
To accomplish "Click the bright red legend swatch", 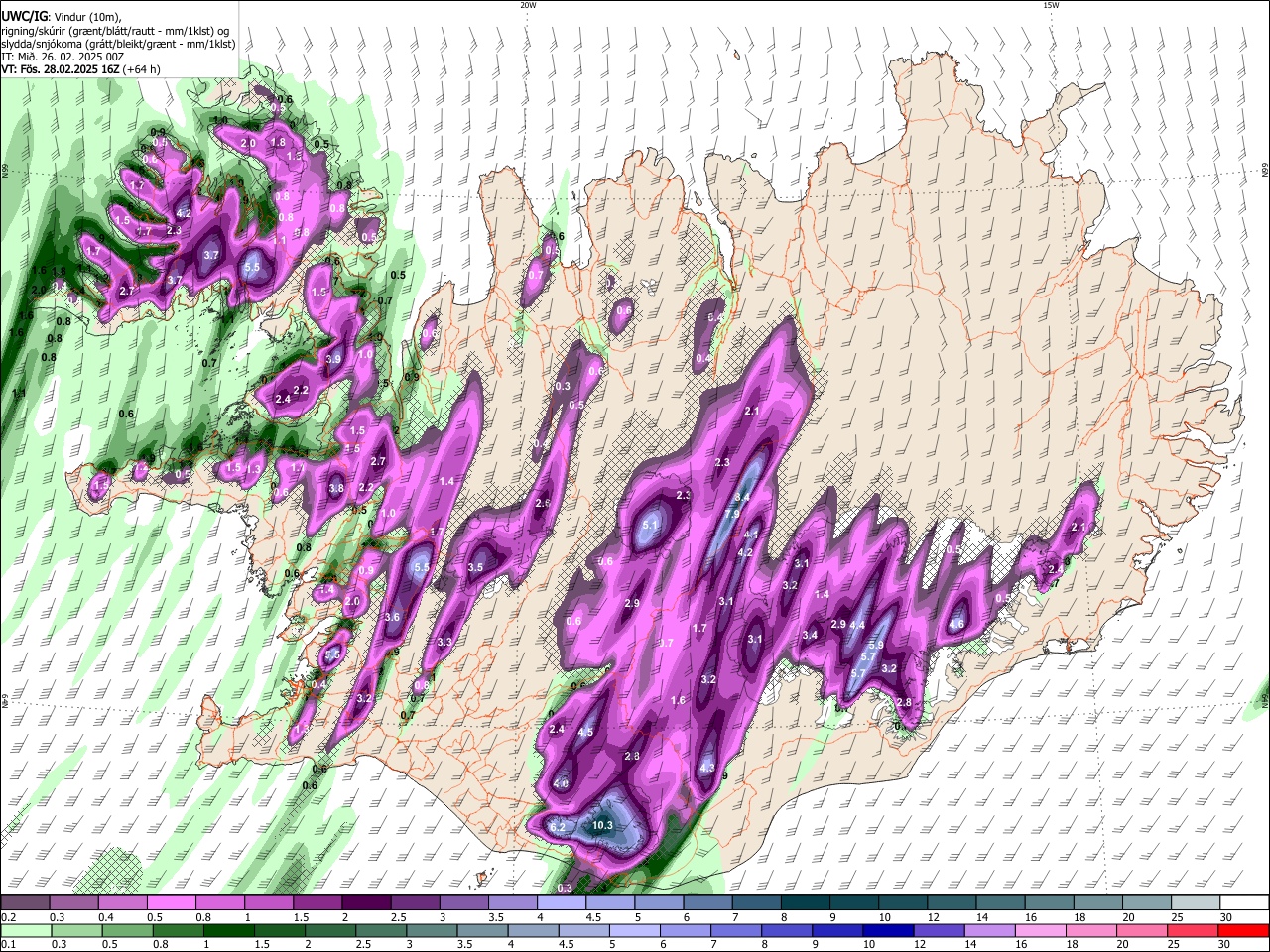I will click(1243, 930).
